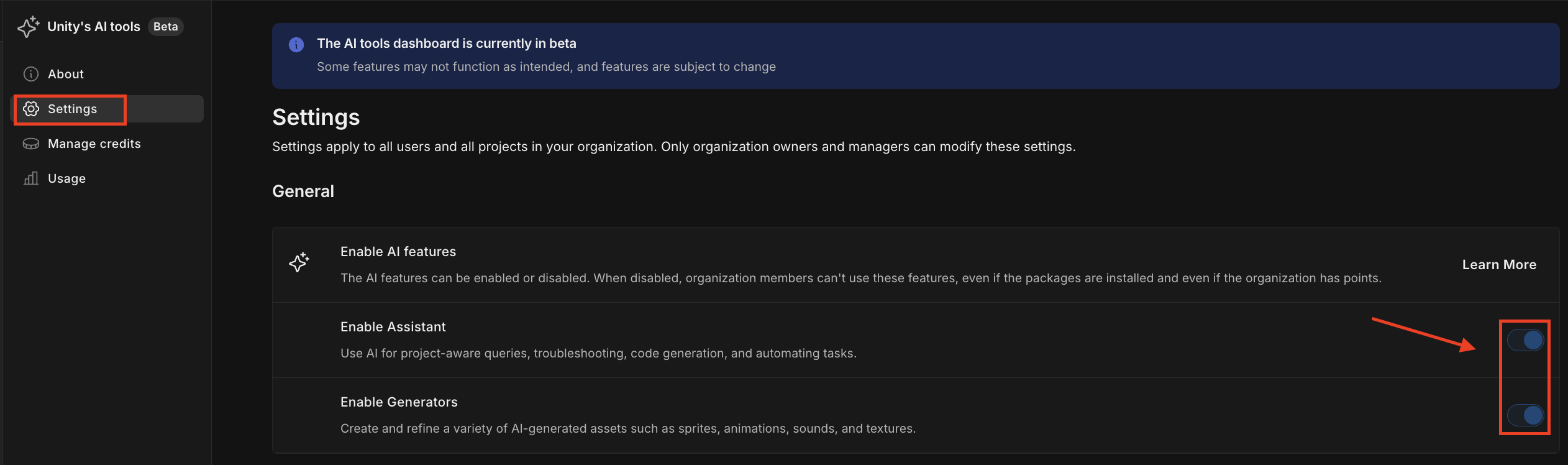Click the Beta badge
Viewport: 1568px width, 465px height.
click(x=166, y=27)
